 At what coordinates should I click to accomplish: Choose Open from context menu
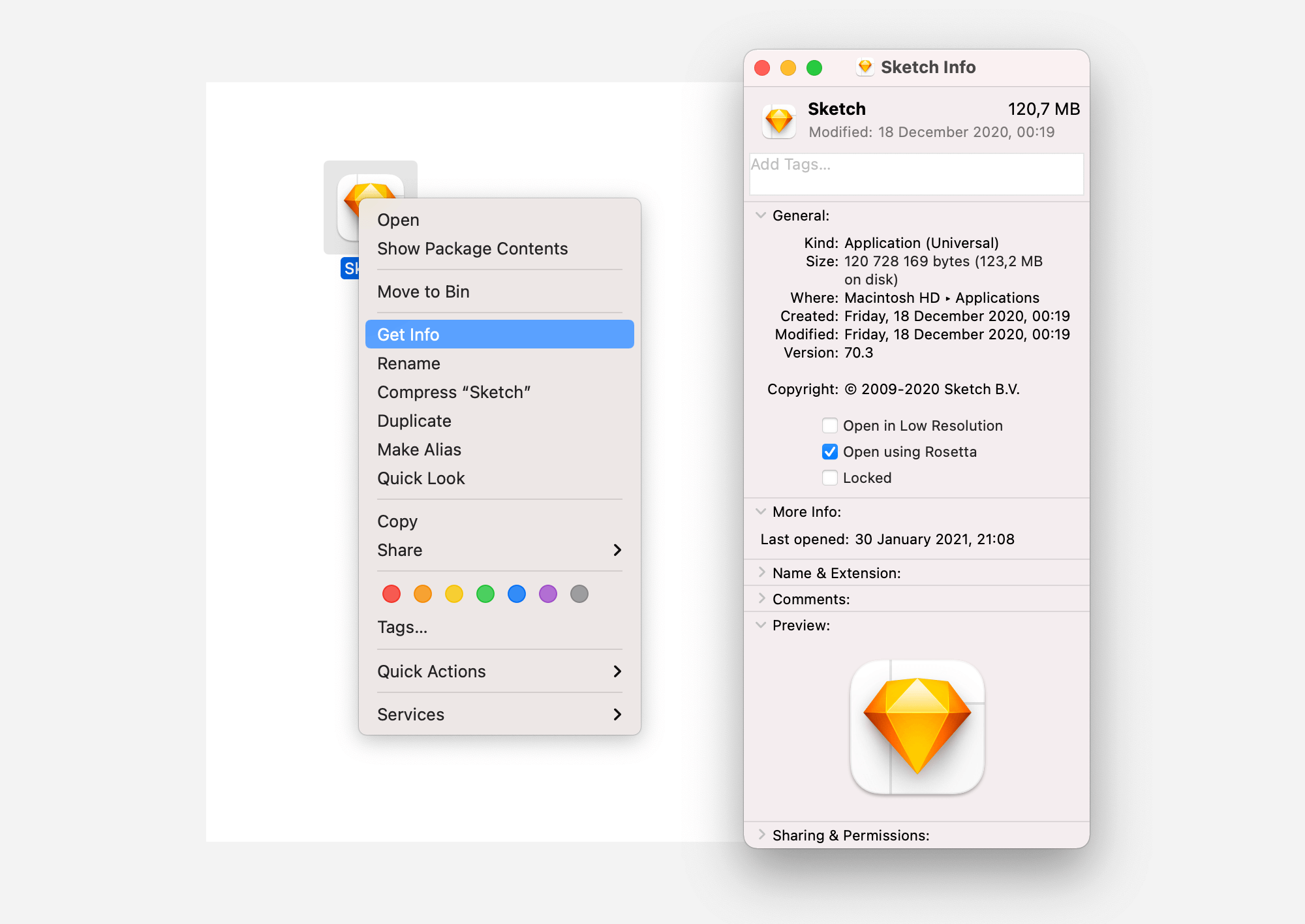[500, 220]
